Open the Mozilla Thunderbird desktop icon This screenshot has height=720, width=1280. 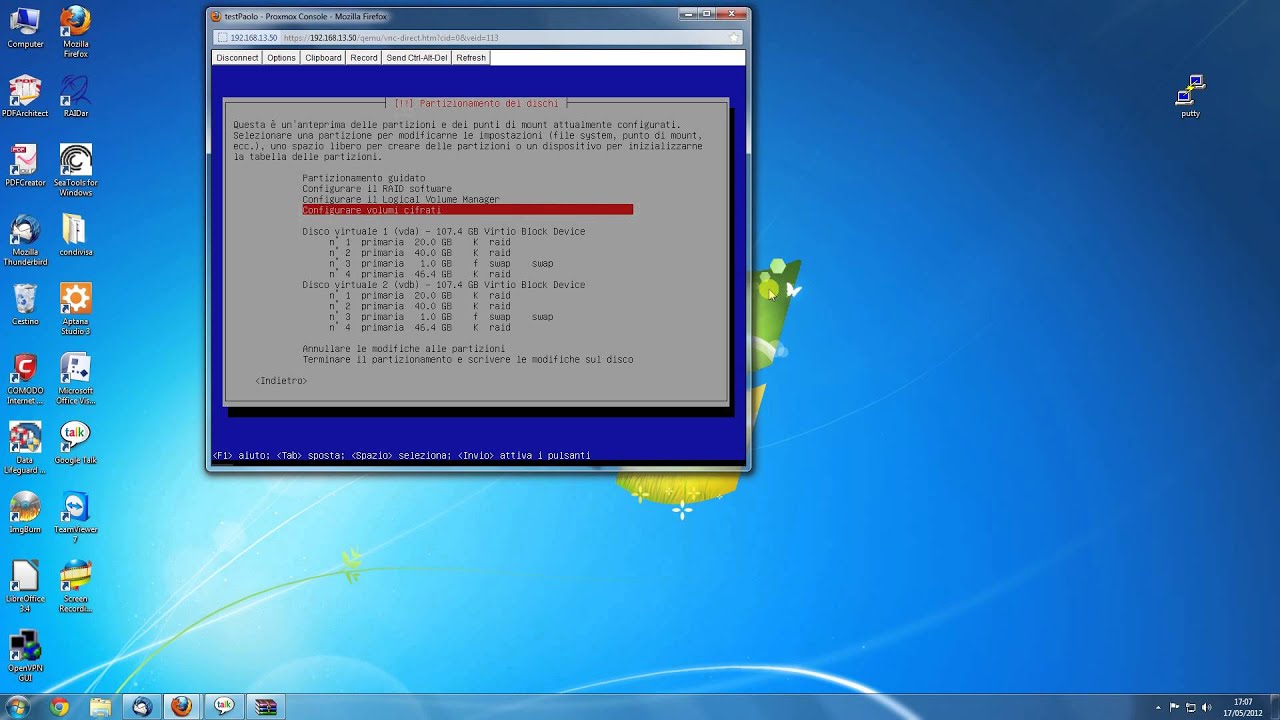(25, 240)
